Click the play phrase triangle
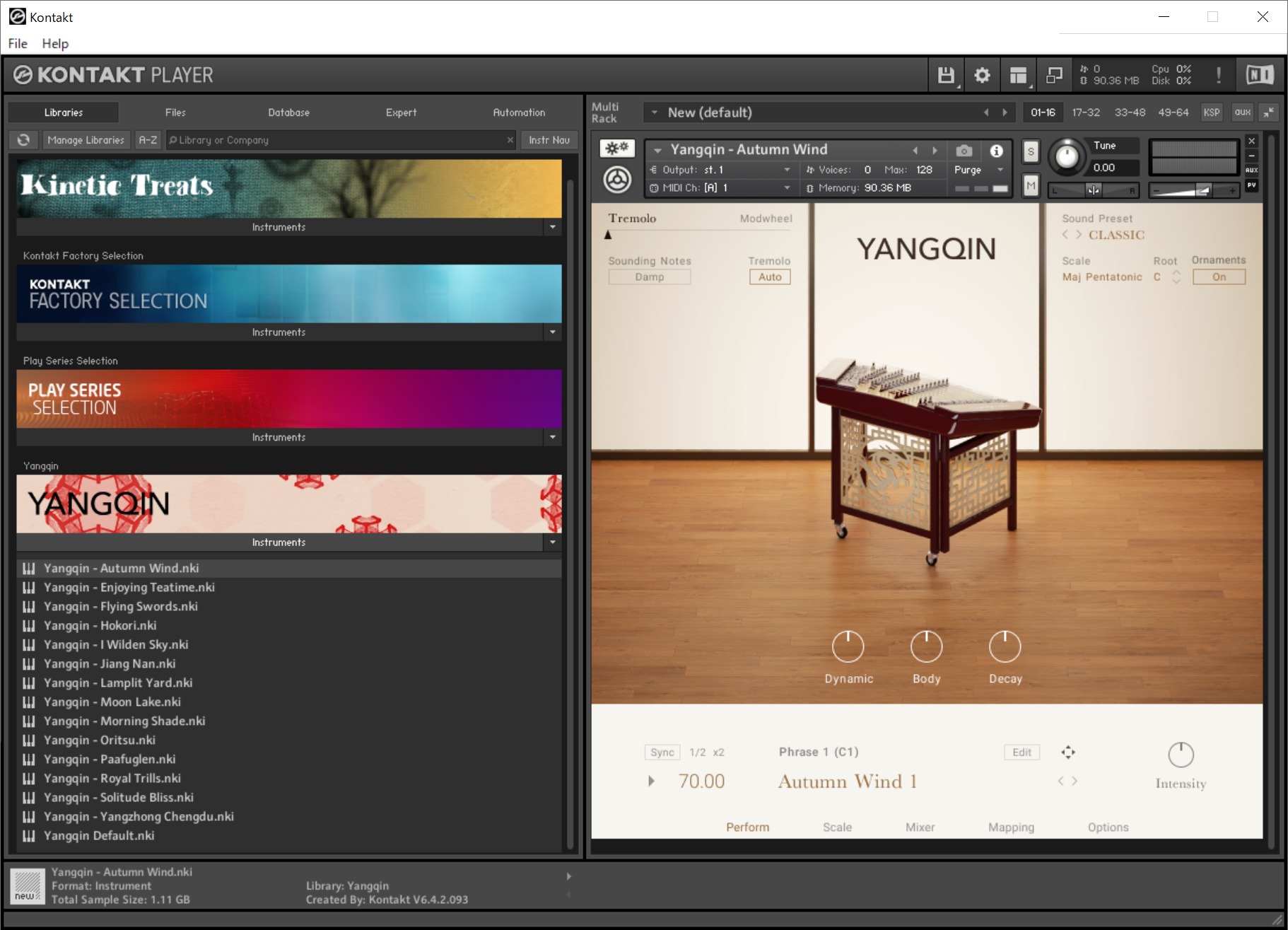 (651, 781)
